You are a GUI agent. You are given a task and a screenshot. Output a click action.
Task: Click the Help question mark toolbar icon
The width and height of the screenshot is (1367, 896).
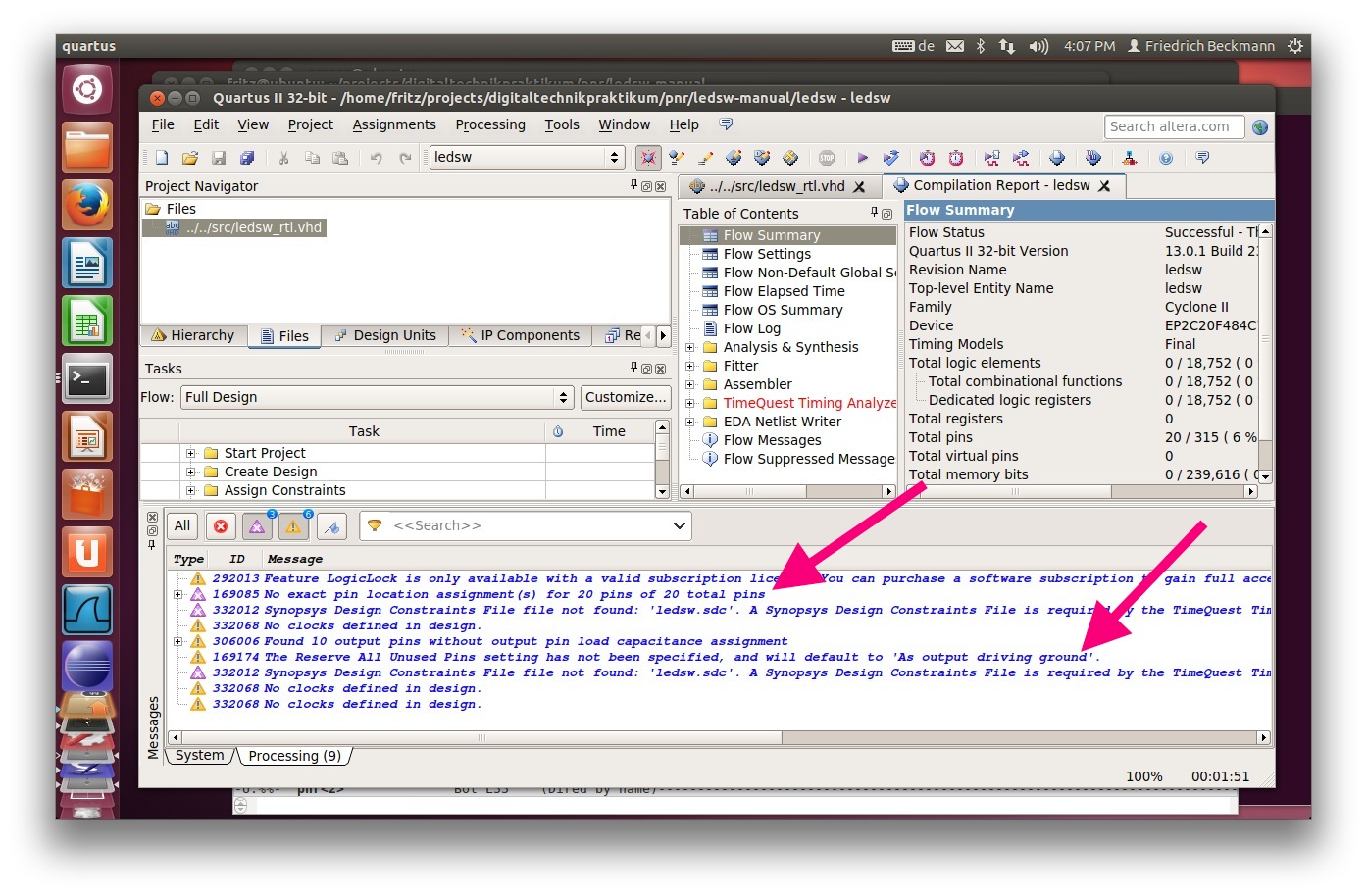point(1166,158)
